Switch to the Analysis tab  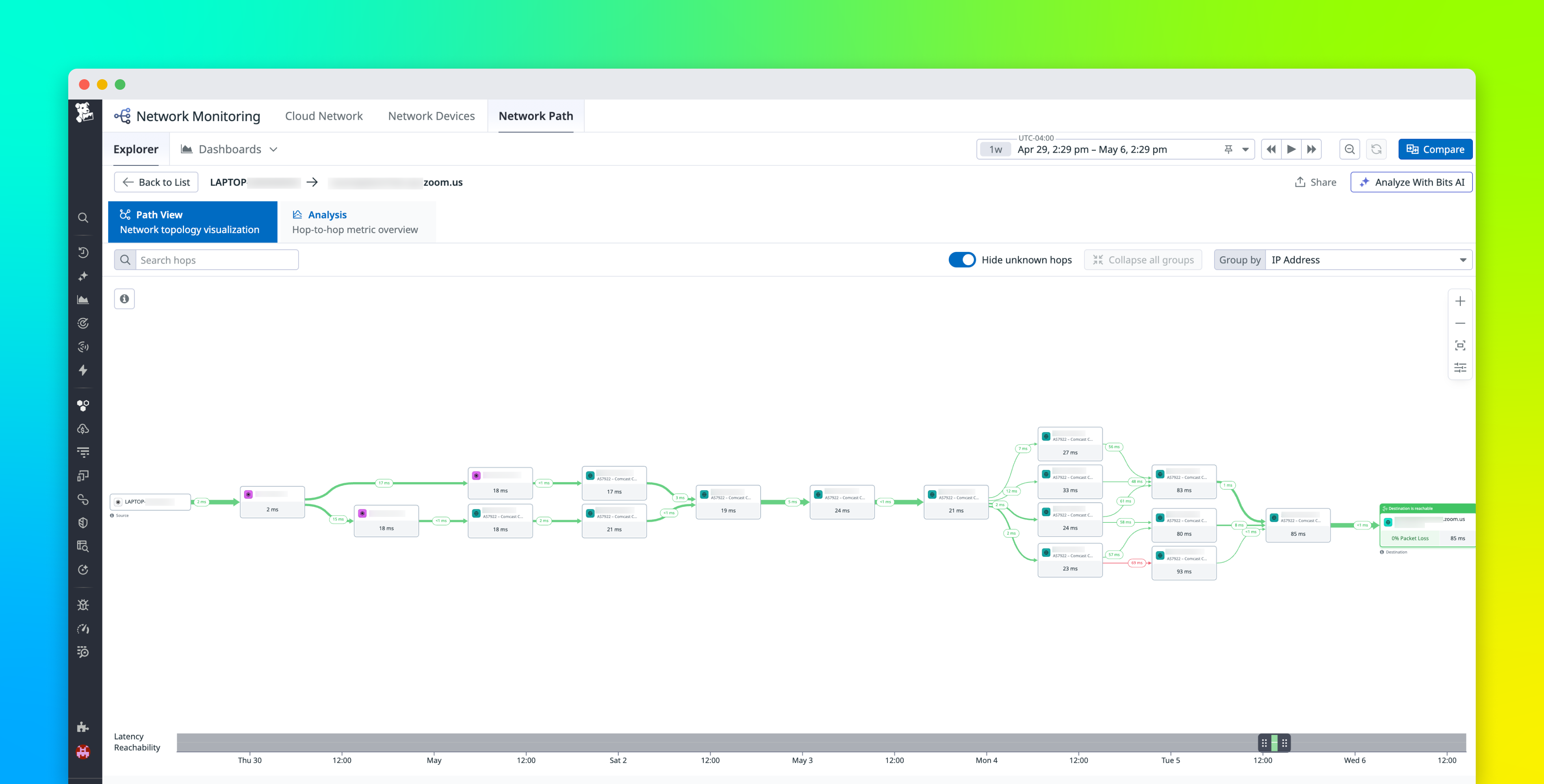[357, 222]
